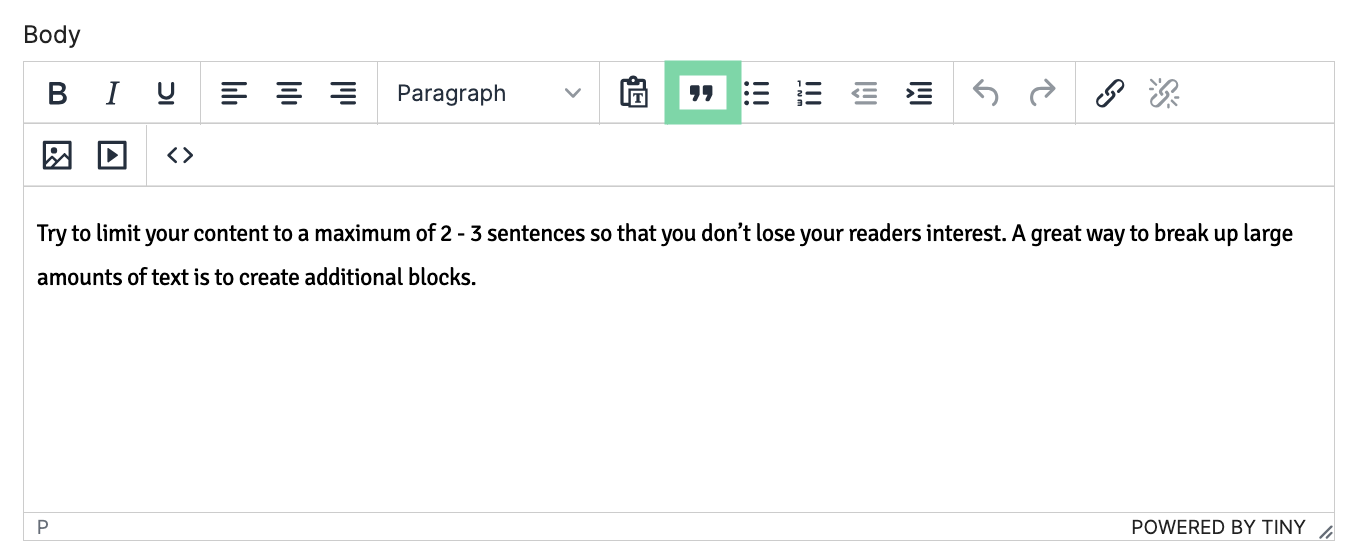Insert or edit a link

click(x=1110, y=94)
